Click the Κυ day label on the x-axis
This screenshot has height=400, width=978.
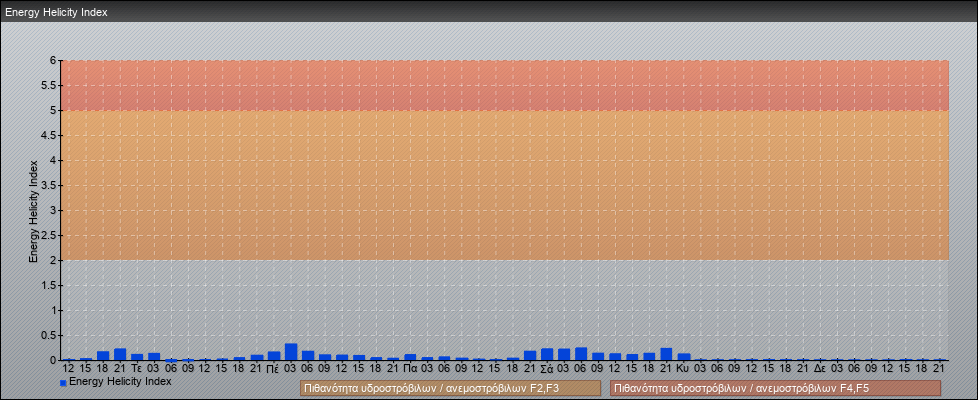(684, 369)
